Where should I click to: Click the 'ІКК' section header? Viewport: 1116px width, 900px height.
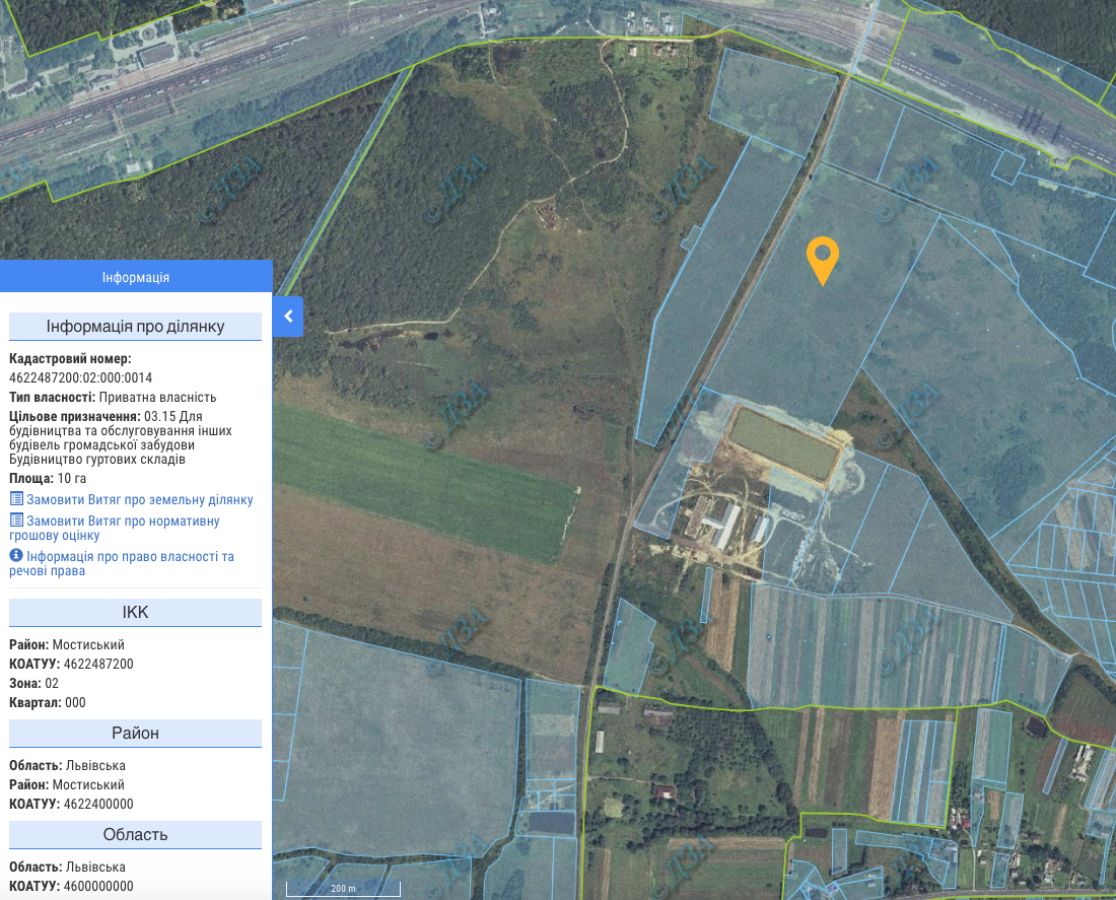(x=135, y=612)
